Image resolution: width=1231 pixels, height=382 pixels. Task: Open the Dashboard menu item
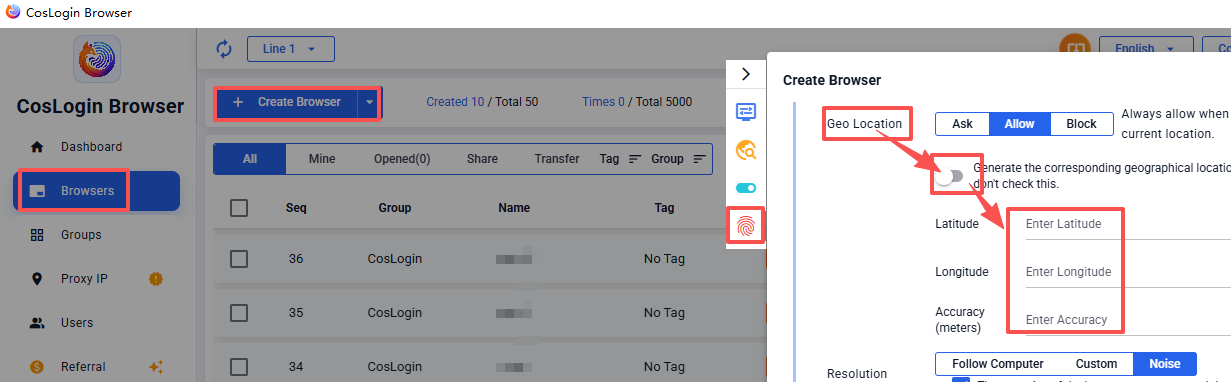coord(96,147)
